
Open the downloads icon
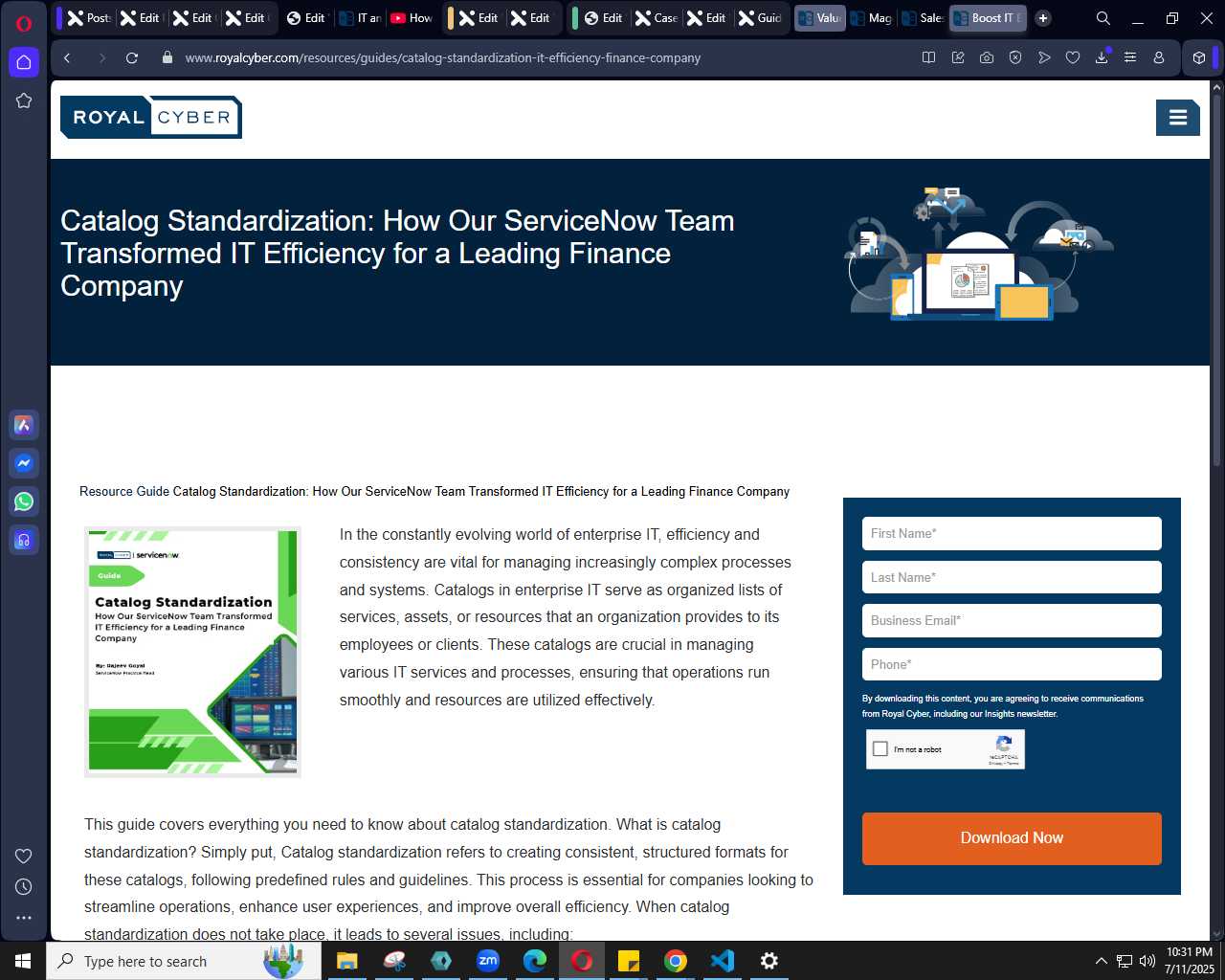click(1102, 57)
